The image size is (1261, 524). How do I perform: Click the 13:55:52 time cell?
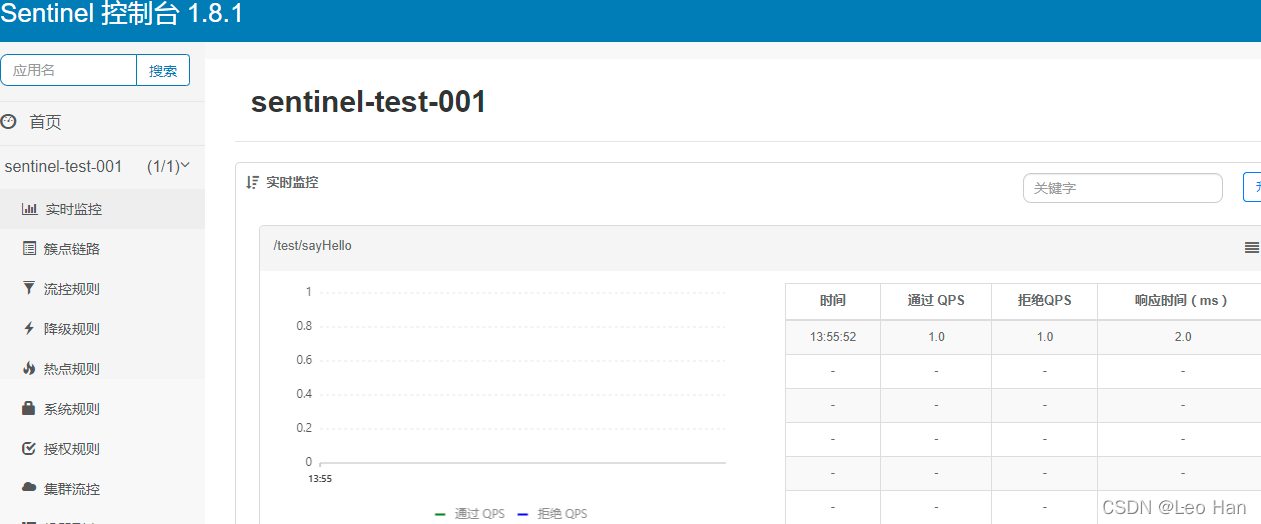(x=832, y=337)
